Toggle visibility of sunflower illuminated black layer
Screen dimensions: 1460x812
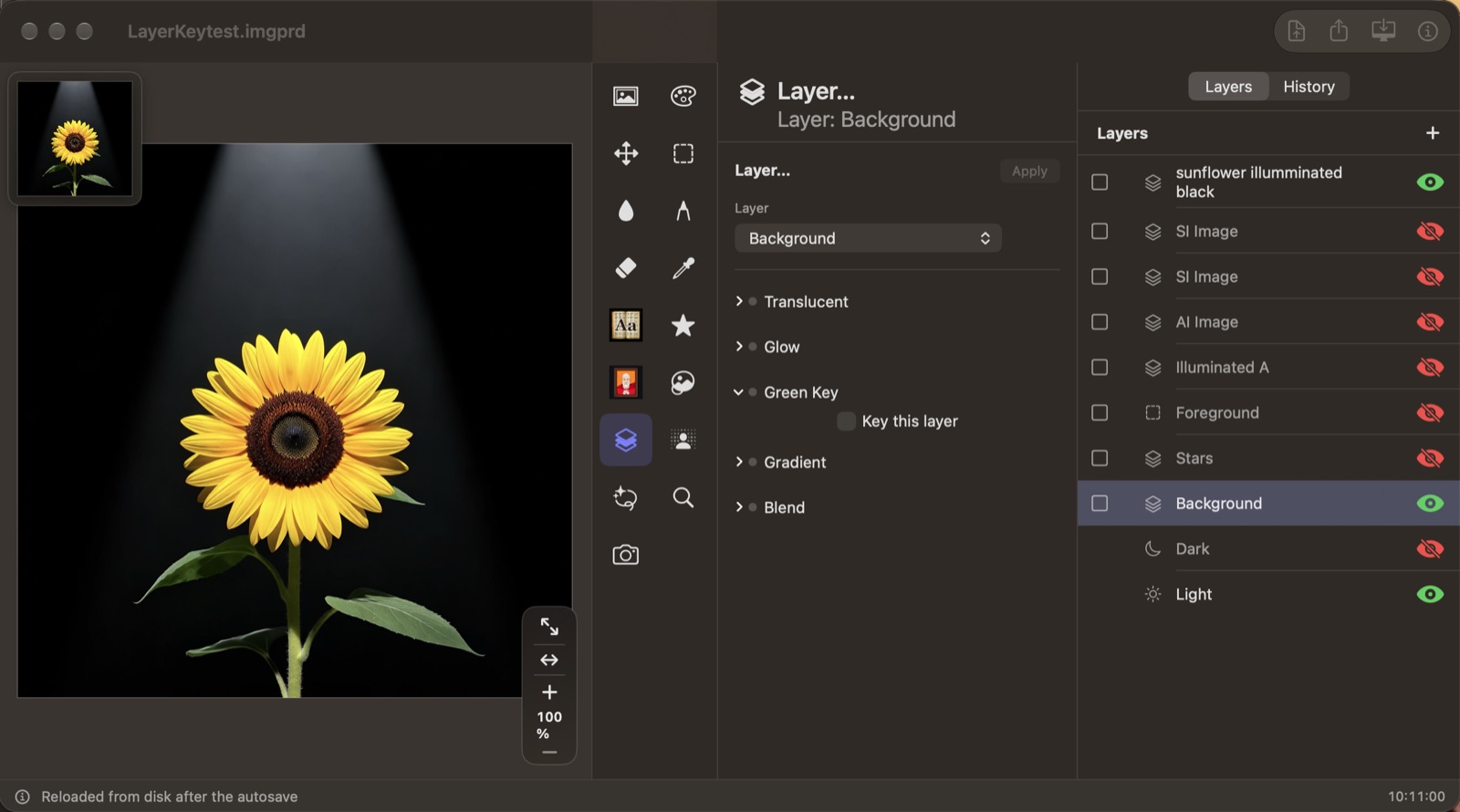(1430, 182)
